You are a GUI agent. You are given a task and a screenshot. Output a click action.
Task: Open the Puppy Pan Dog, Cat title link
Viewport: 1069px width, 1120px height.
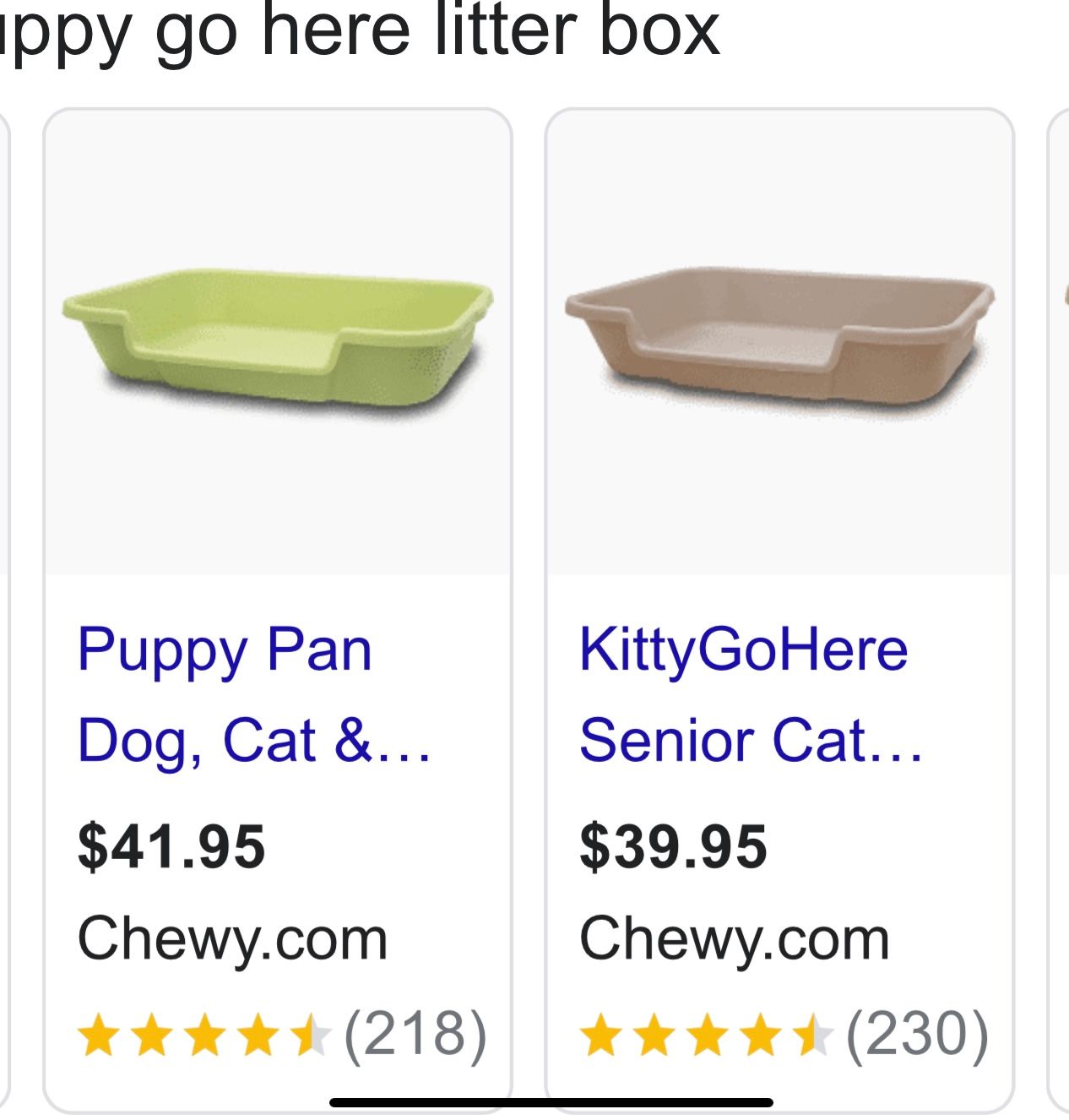pos(253,694)
